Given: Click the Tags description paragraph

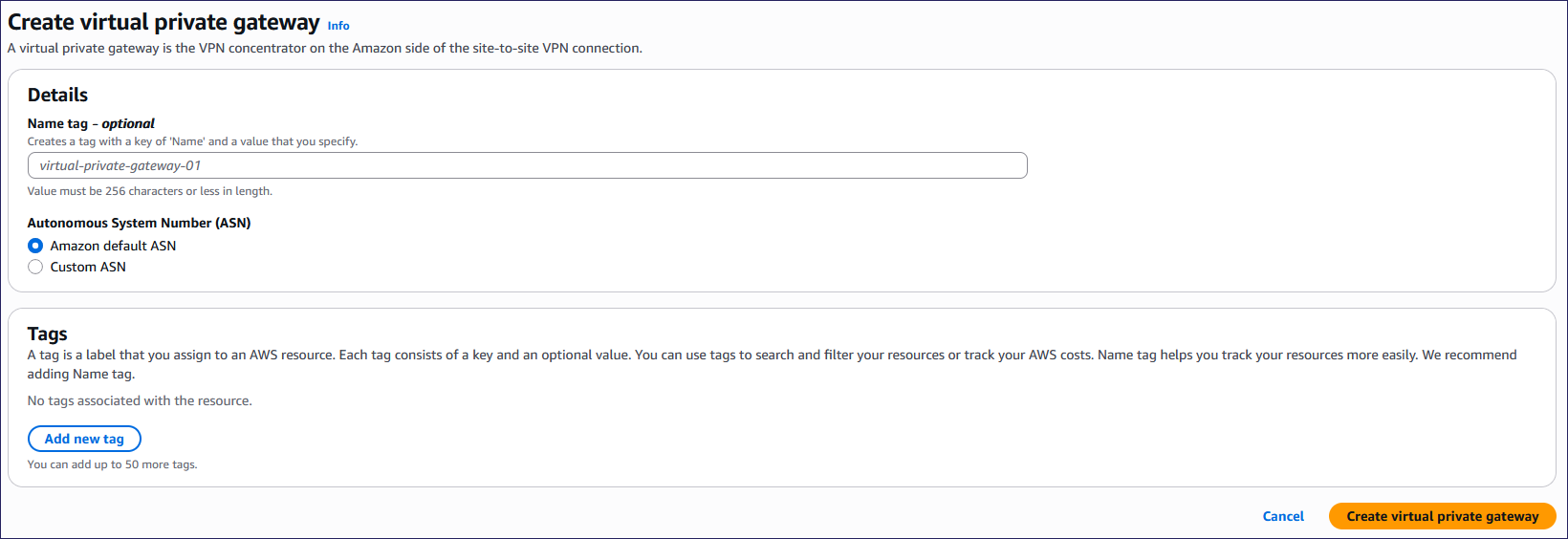Looking at the screenshot, I should 771,356.
